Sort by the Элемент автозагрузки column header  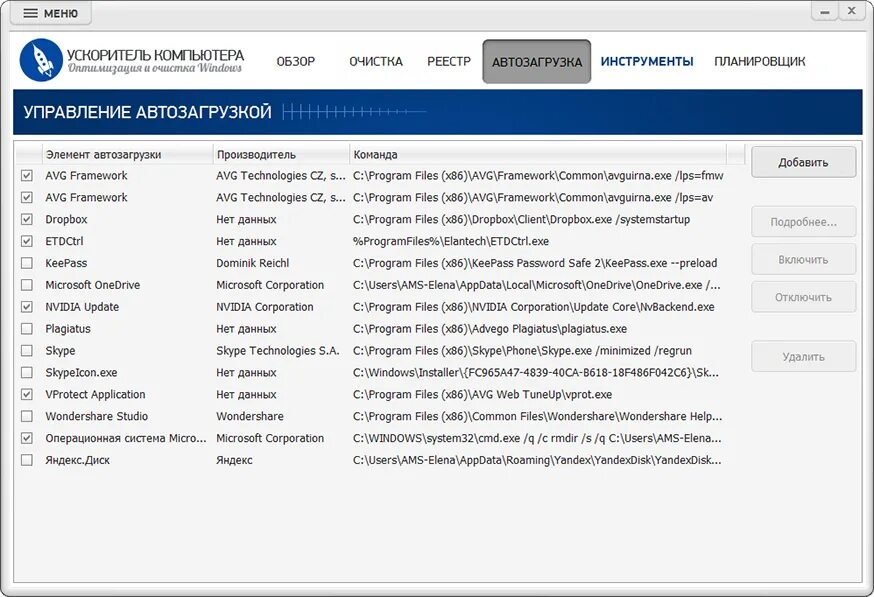pyautogui.click(x=127, y=154)
